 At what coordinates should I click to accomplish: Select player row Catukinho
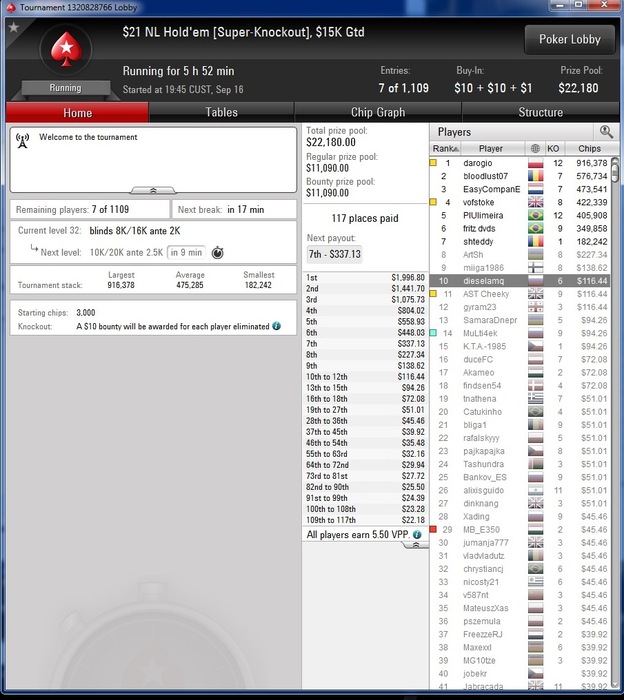[520, 412]
